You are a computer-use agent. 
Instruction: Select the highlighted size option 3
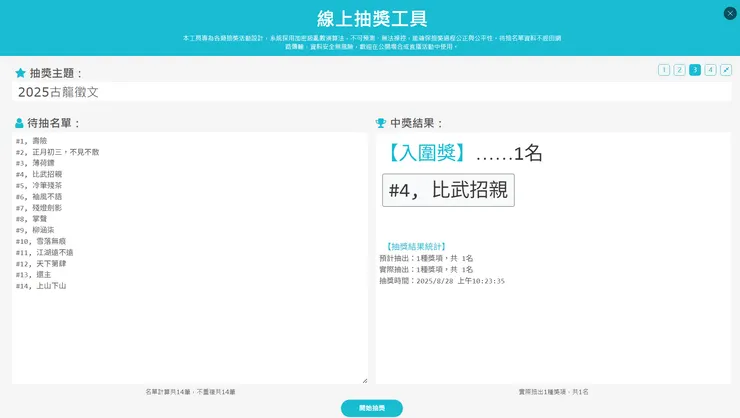pyautogui.click(x=695, y=70)
